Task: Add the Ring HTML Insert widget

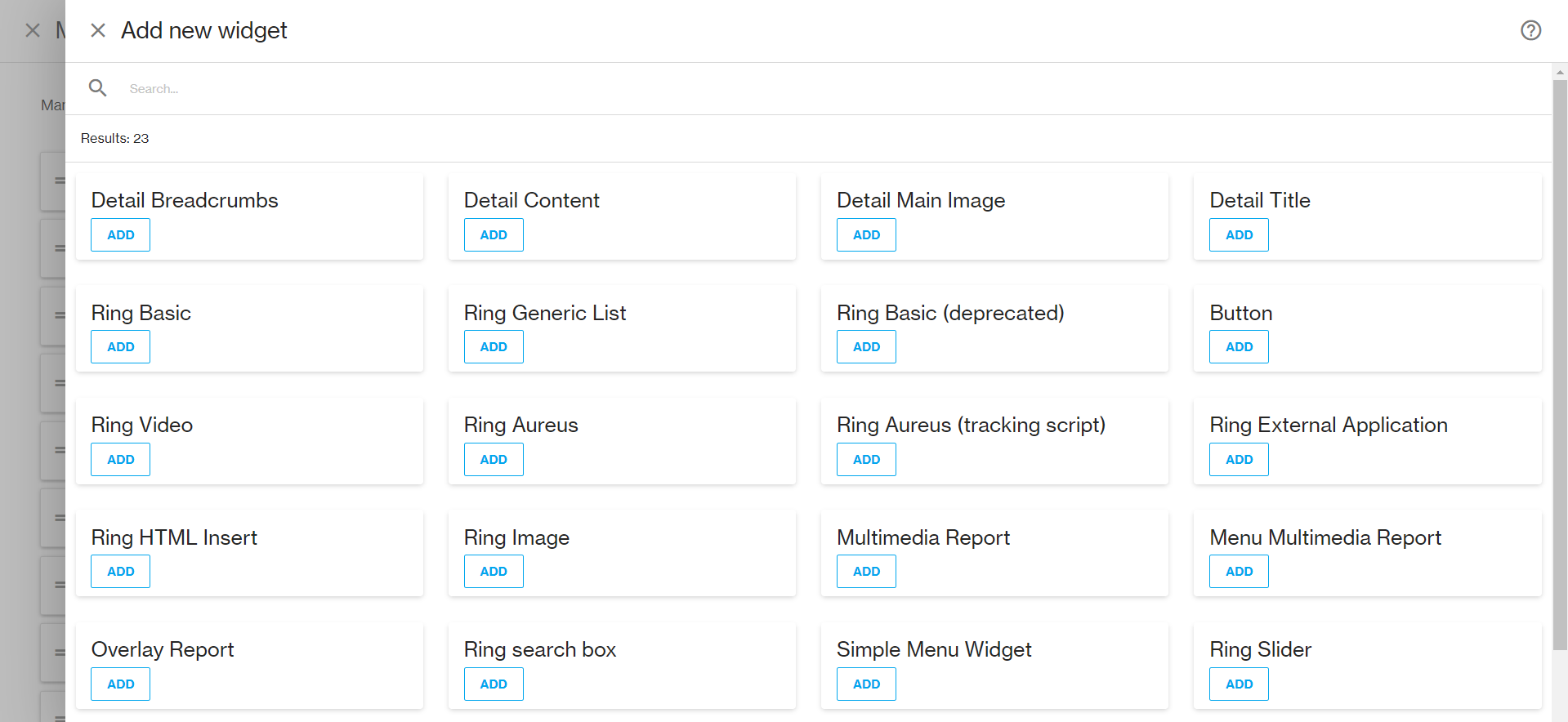Action: pyautogui.click(x=120, y=572)
